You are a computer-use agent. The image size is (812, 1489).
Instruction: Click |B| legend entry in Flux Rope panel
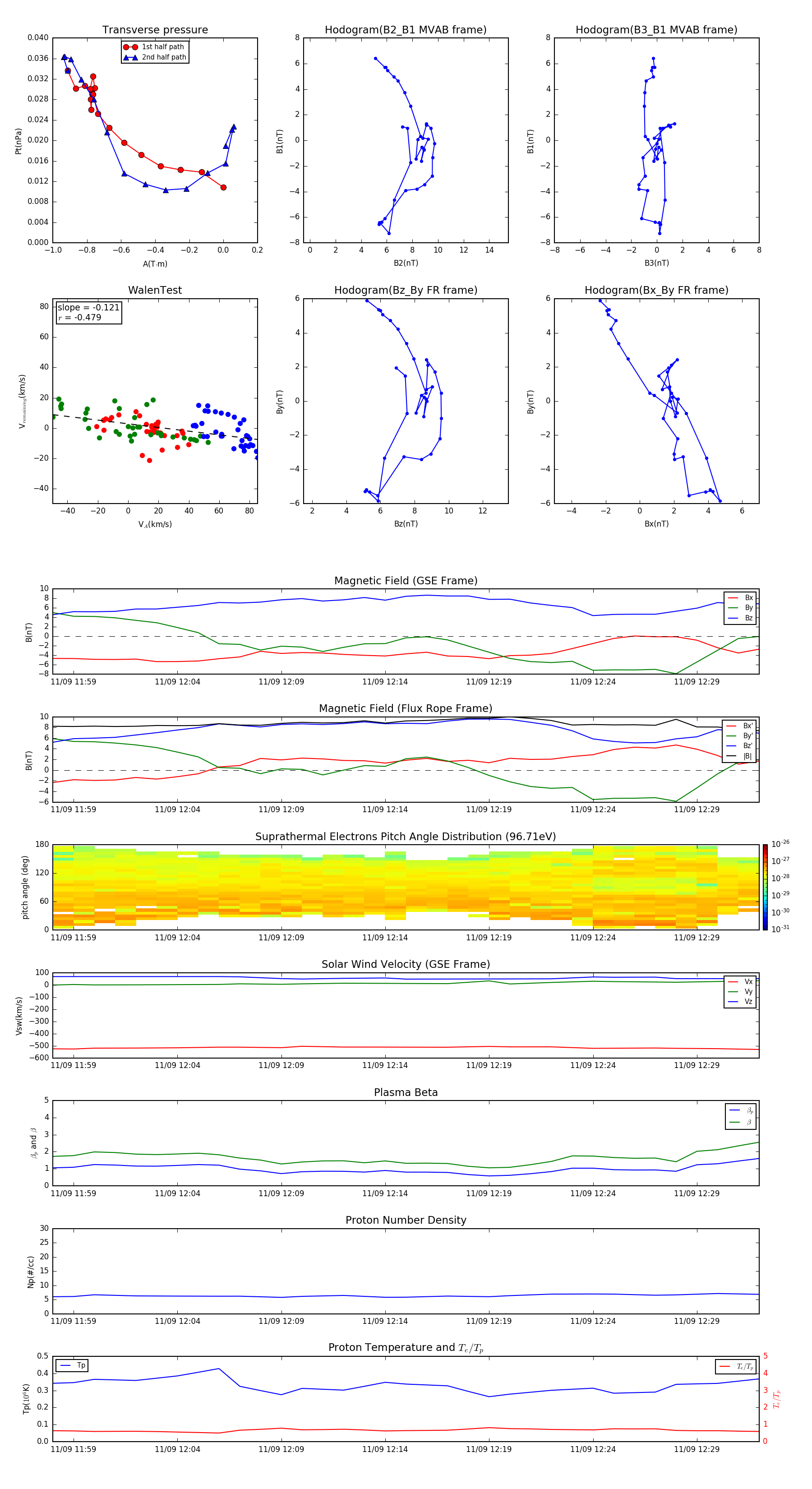[x=739, y=756]
